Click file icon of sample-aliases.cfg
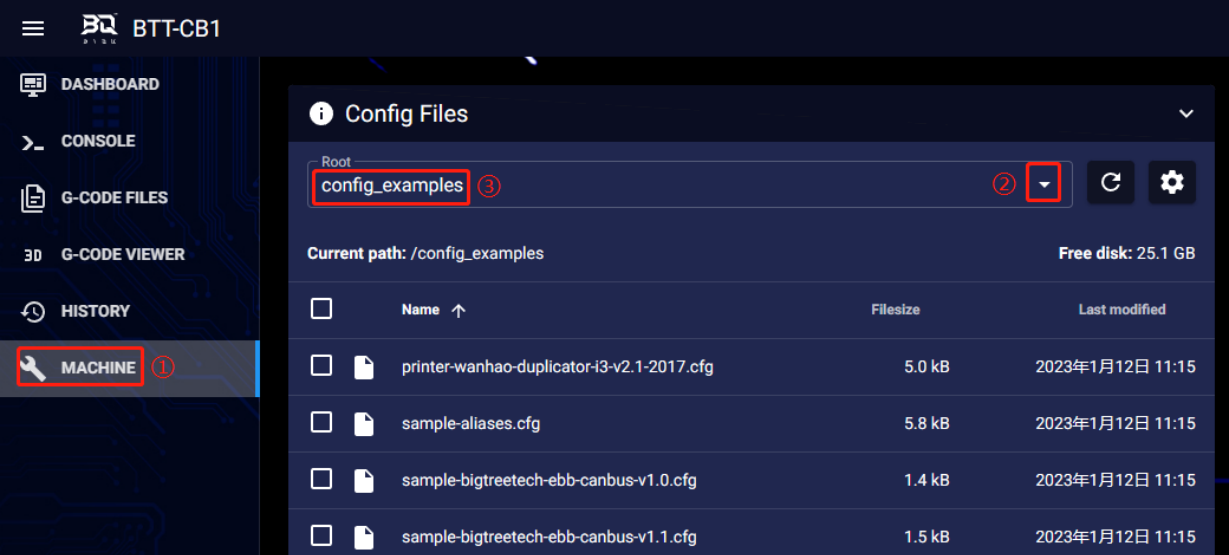 (x=364, y=424)
